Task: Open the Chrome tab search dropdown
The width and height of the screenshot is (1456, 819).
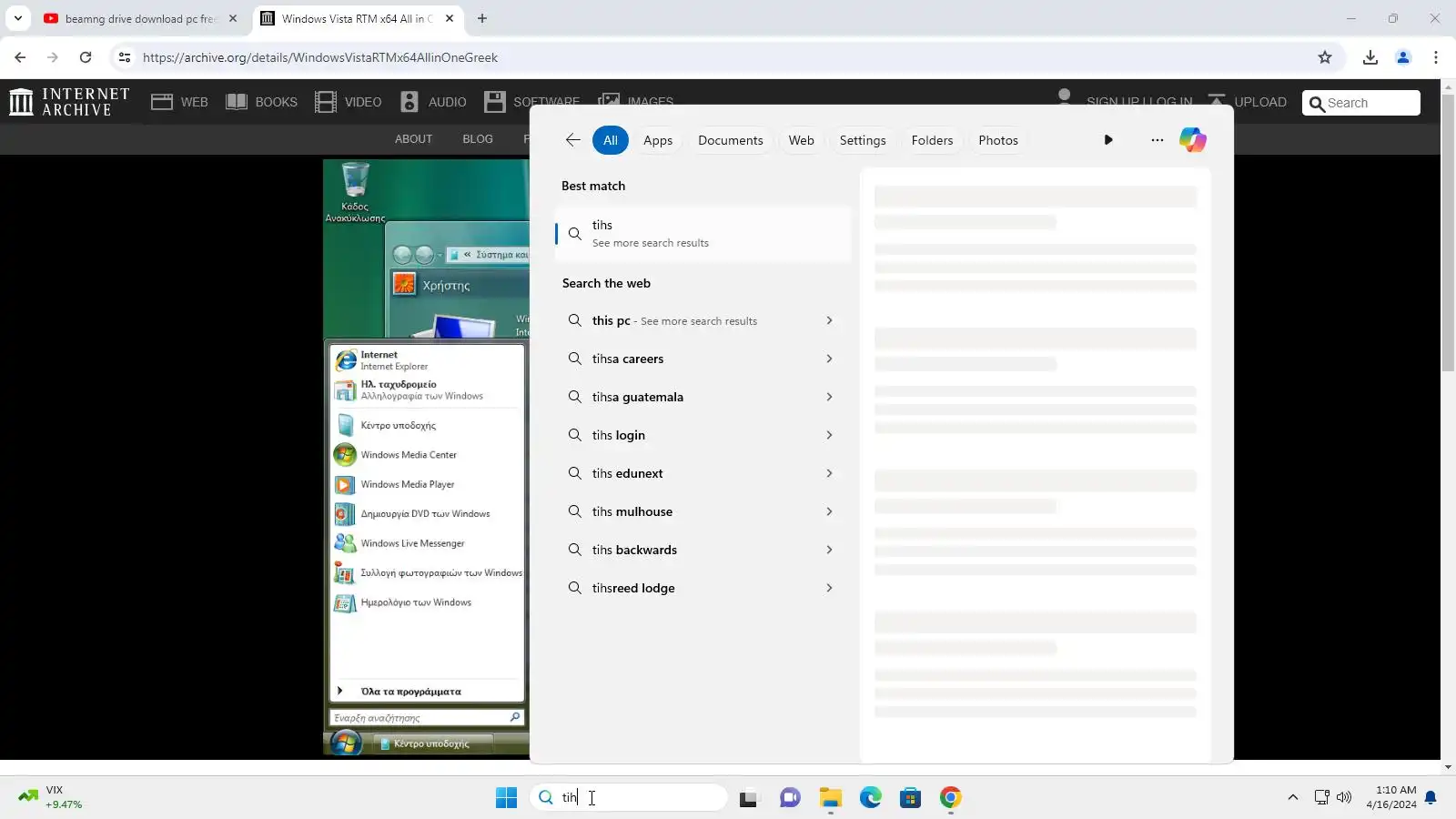Action: [18, 18]
